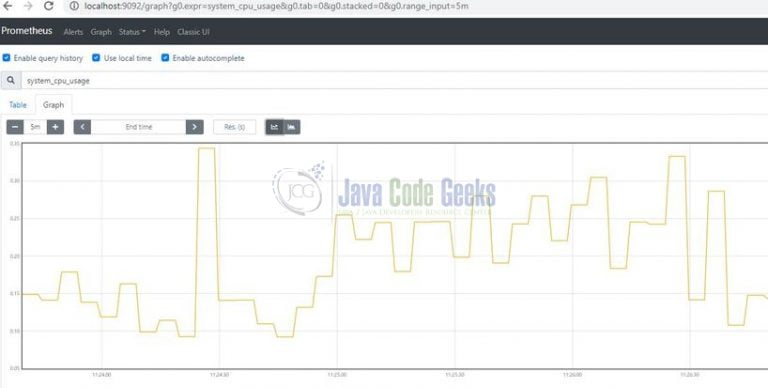The image size is (768, 388).
Task: Move end time forward with right chevron
Action: click(x=194, y=127)
